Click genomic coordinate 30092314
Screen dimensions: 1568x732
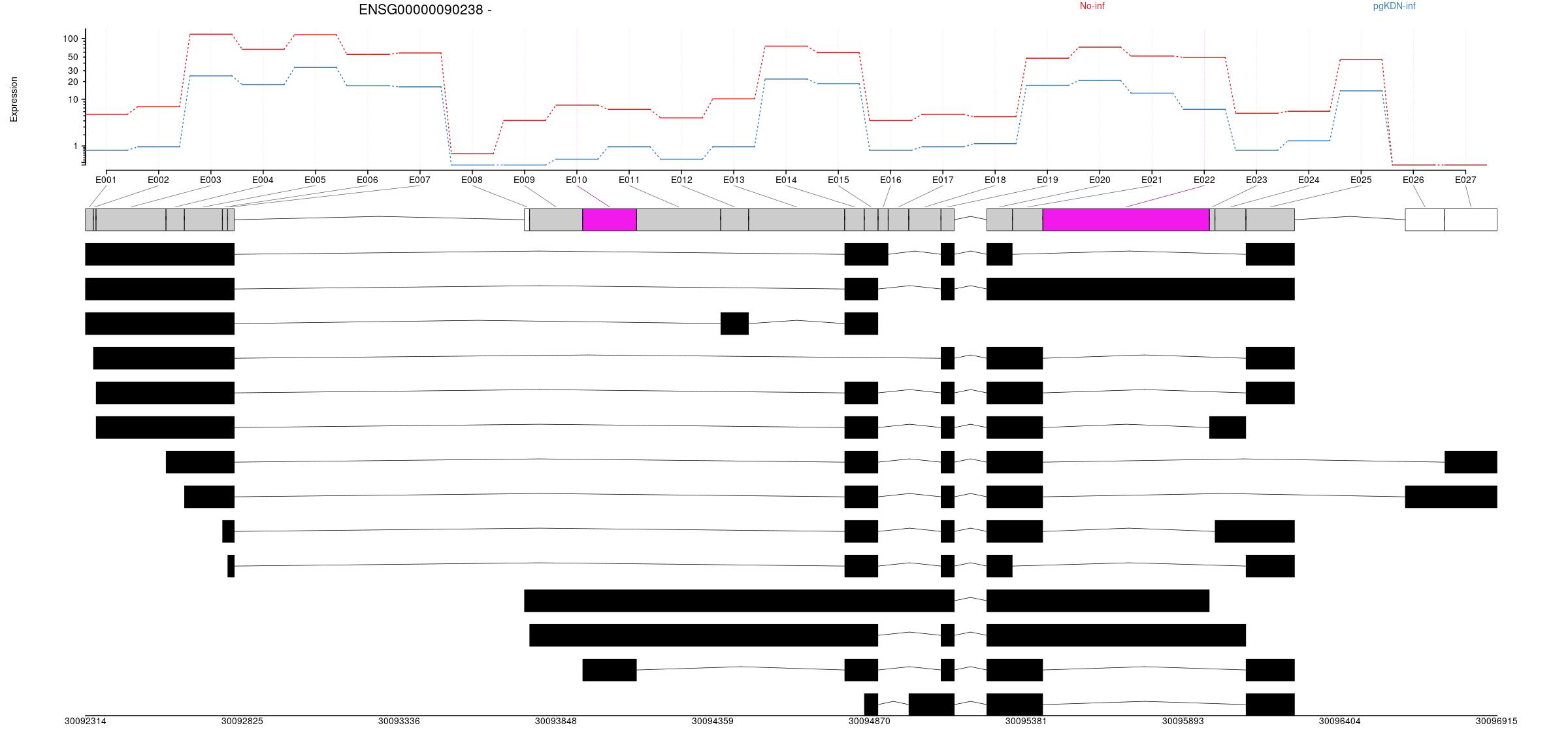point(86,722)
